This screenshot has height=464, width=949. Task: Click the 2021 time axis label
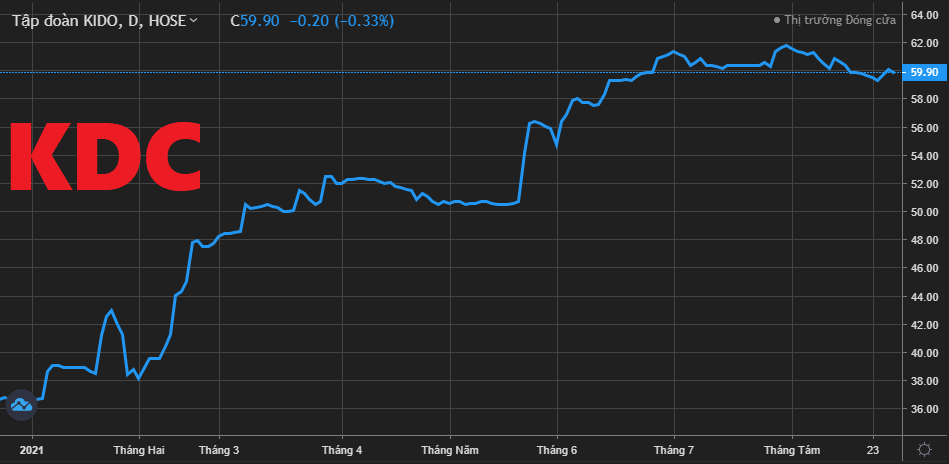coord(31,450)
